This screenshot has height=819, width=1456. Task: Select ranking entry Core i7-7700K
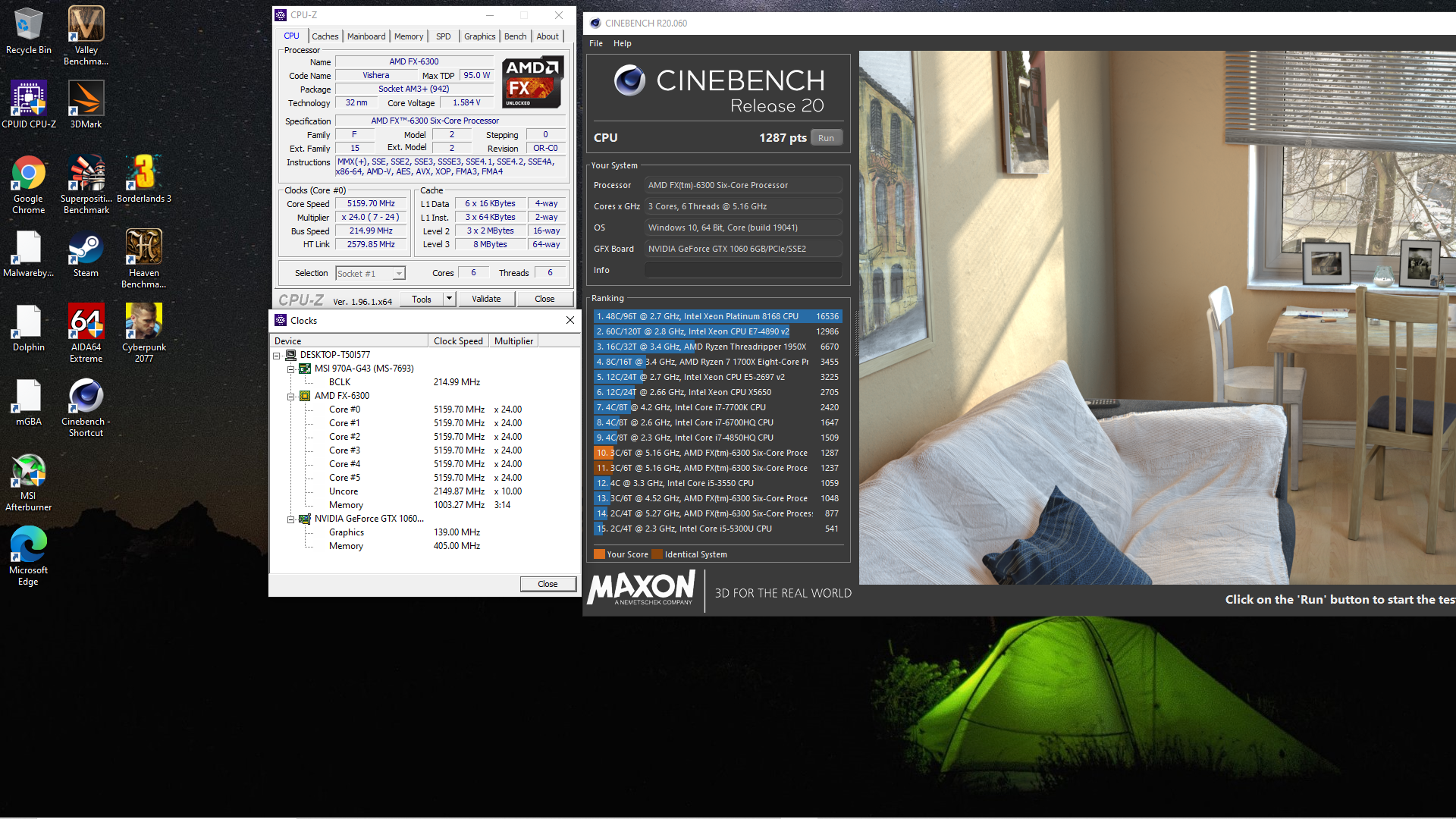718,407
